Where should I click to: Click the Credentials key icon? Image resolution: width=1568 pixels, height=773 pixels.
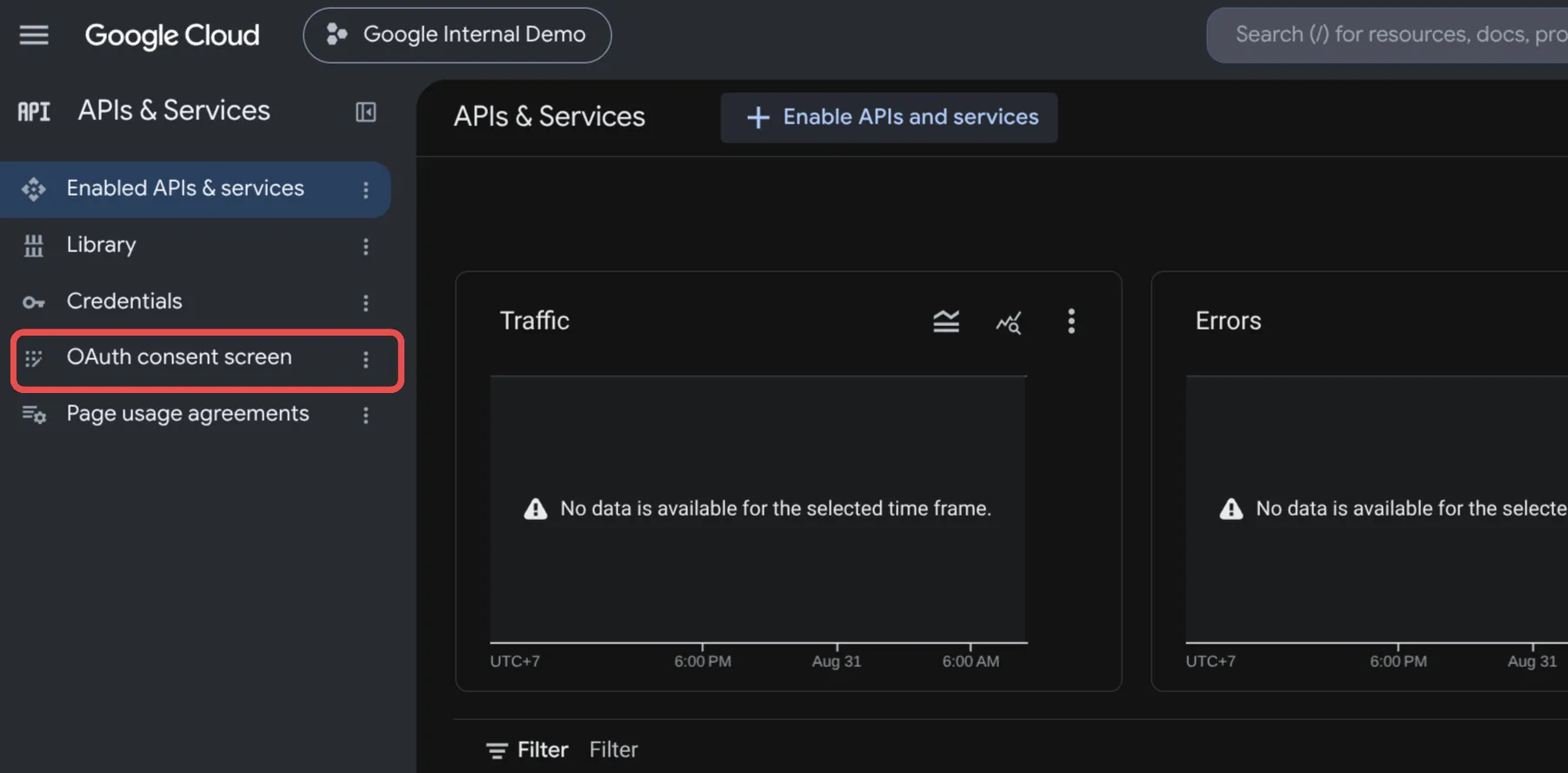click(34, 303)
